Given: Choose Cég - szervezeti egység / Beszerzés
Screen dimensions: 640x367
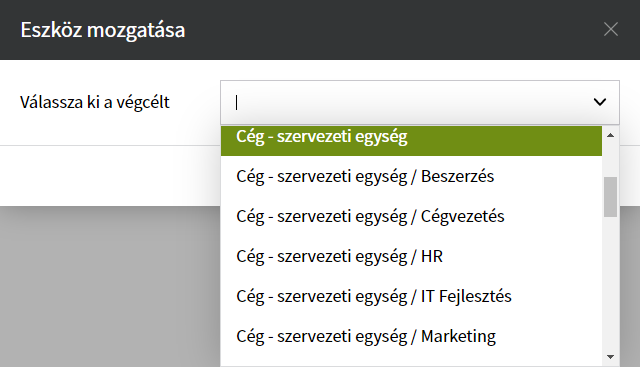Looking at the screenshot, I should [x=411, y=176].
